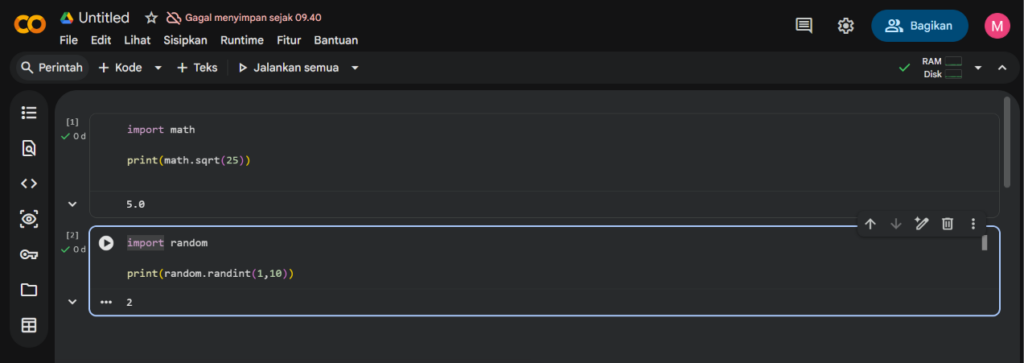
Task: Expand the Jalankan semua dropdown arrow
Action: [x=355, y=68]
